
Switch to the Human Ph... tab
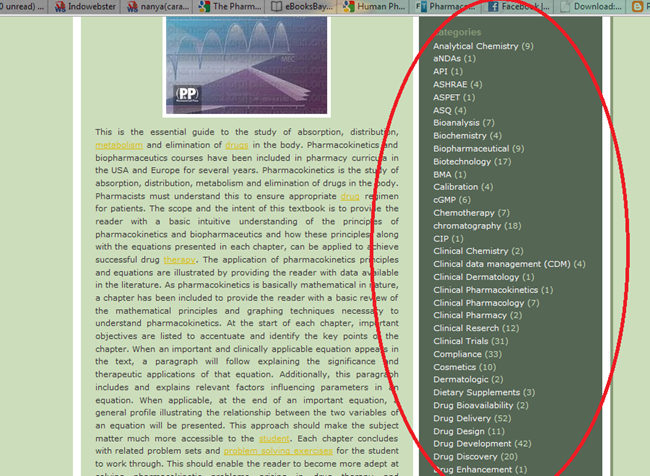[374, 7]
